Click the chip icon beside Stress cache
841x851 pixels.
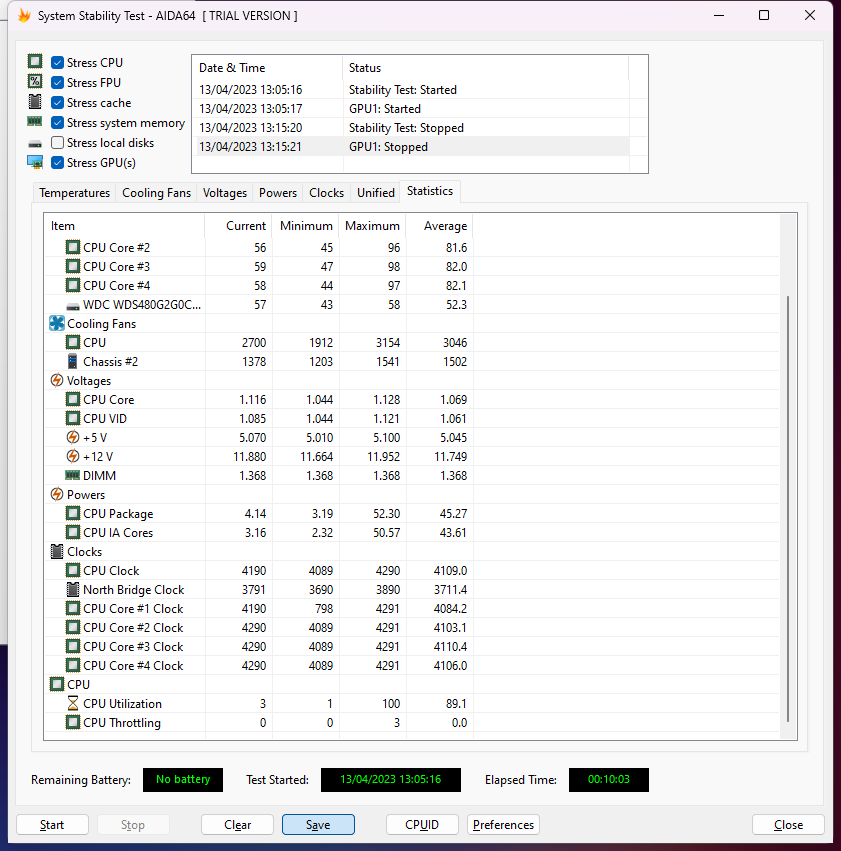(x=35, y=101)
